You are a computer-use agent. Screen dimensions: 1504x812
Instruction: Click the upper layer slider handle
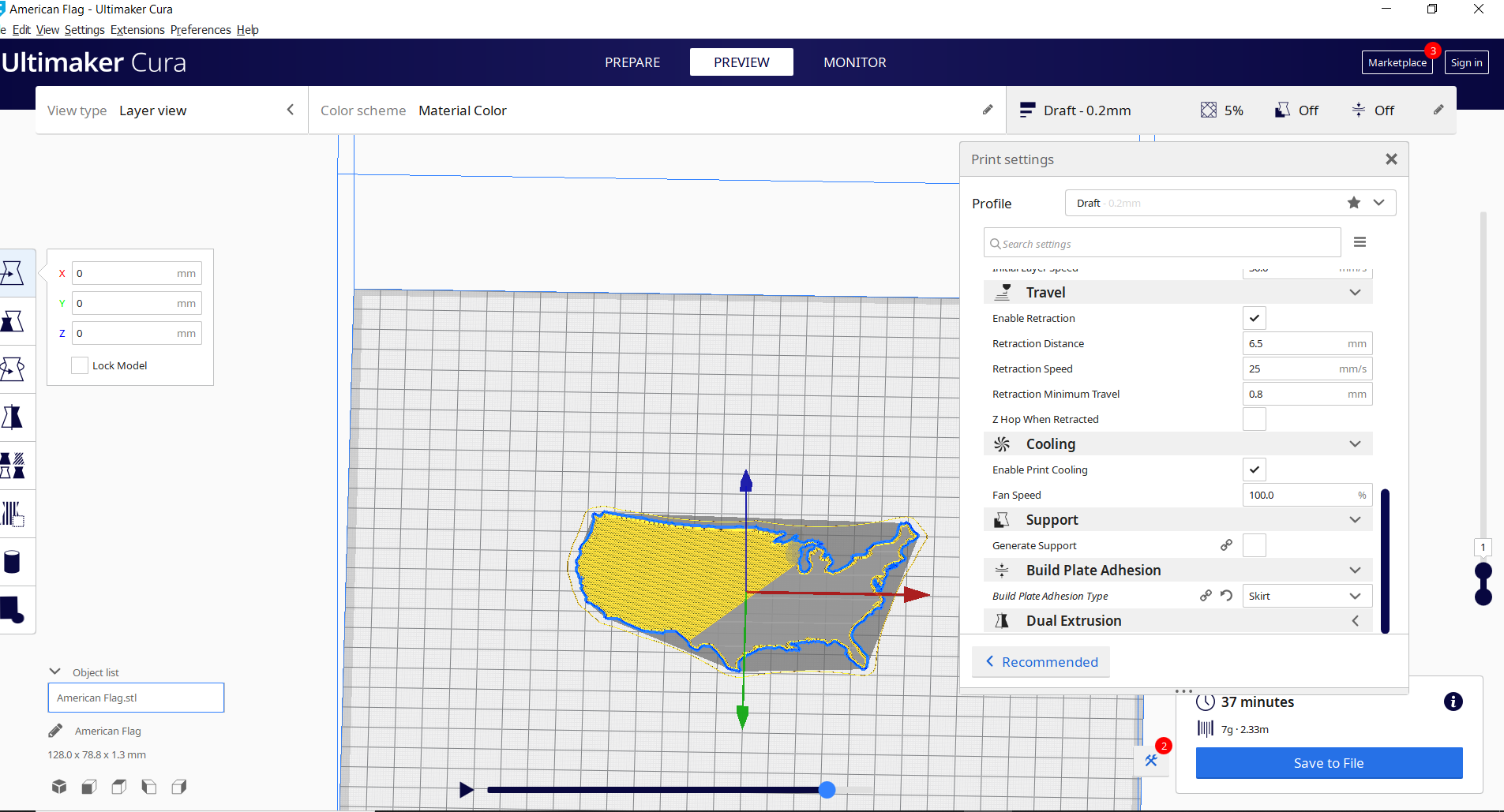[x=1483, y=571]
